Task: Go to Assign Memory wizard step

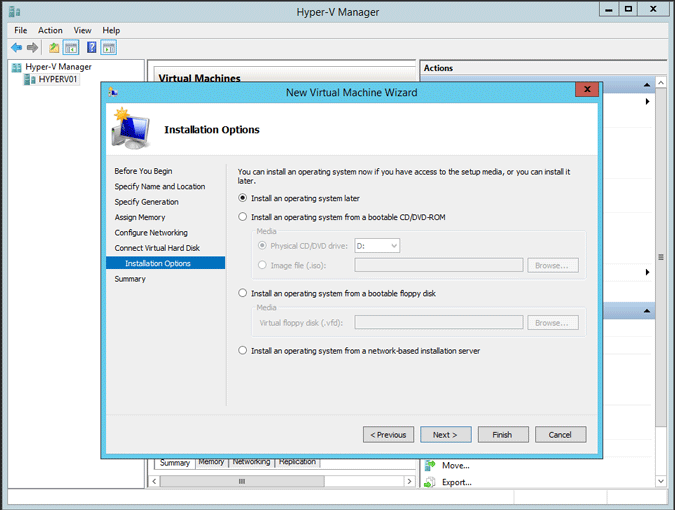Action: (x=140, y=217)
